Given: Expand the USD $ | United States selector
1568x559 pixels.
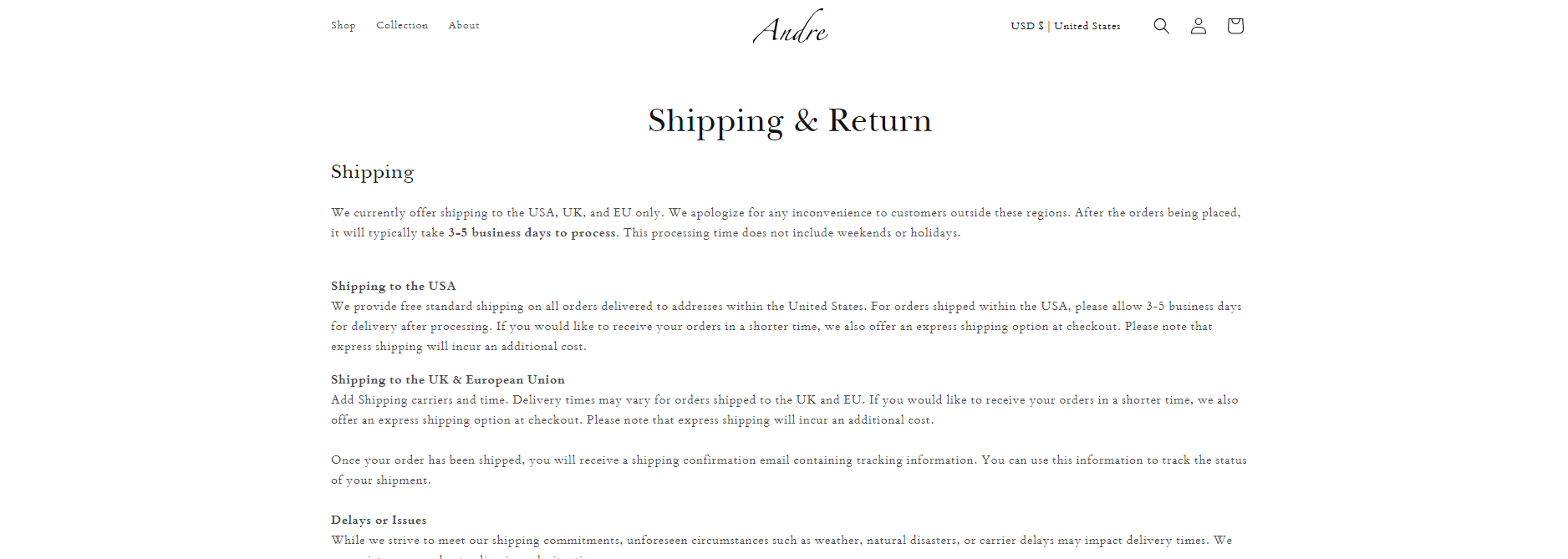Looking at the screenshot, I should point(1065,26).
